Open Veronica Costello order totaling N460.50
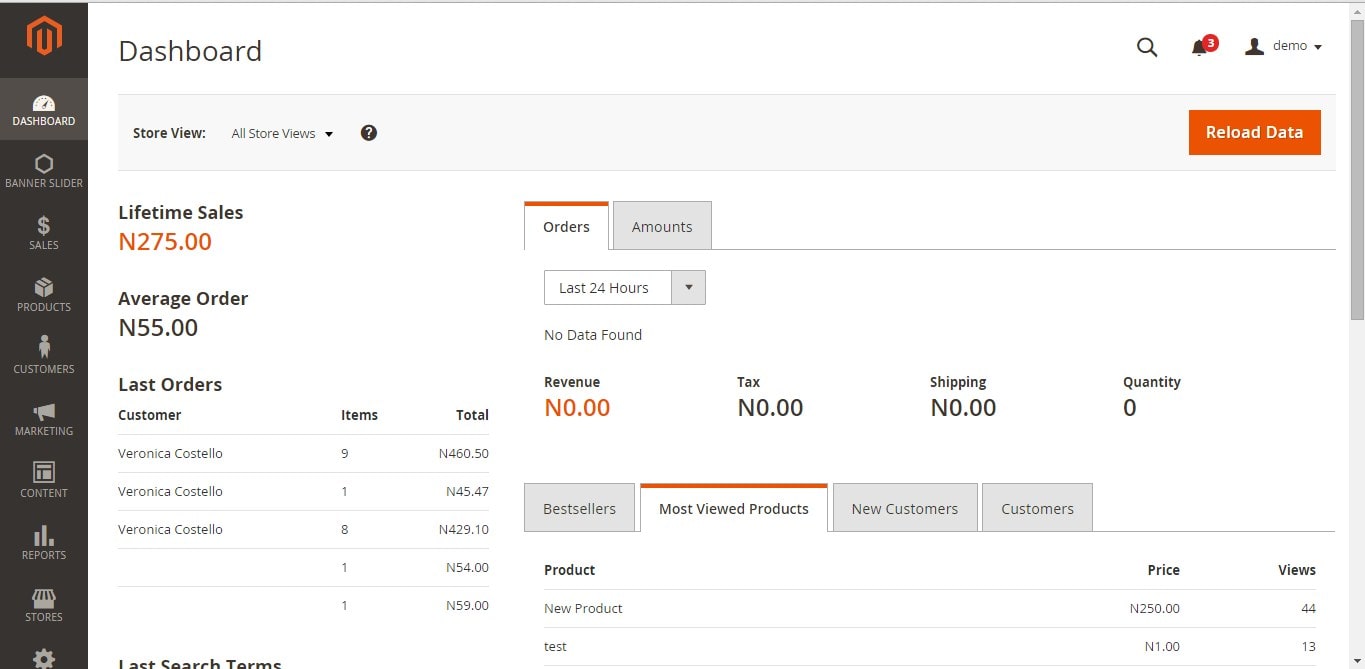The width and height of the screenshot is (1365, 669). pos(303,453)
